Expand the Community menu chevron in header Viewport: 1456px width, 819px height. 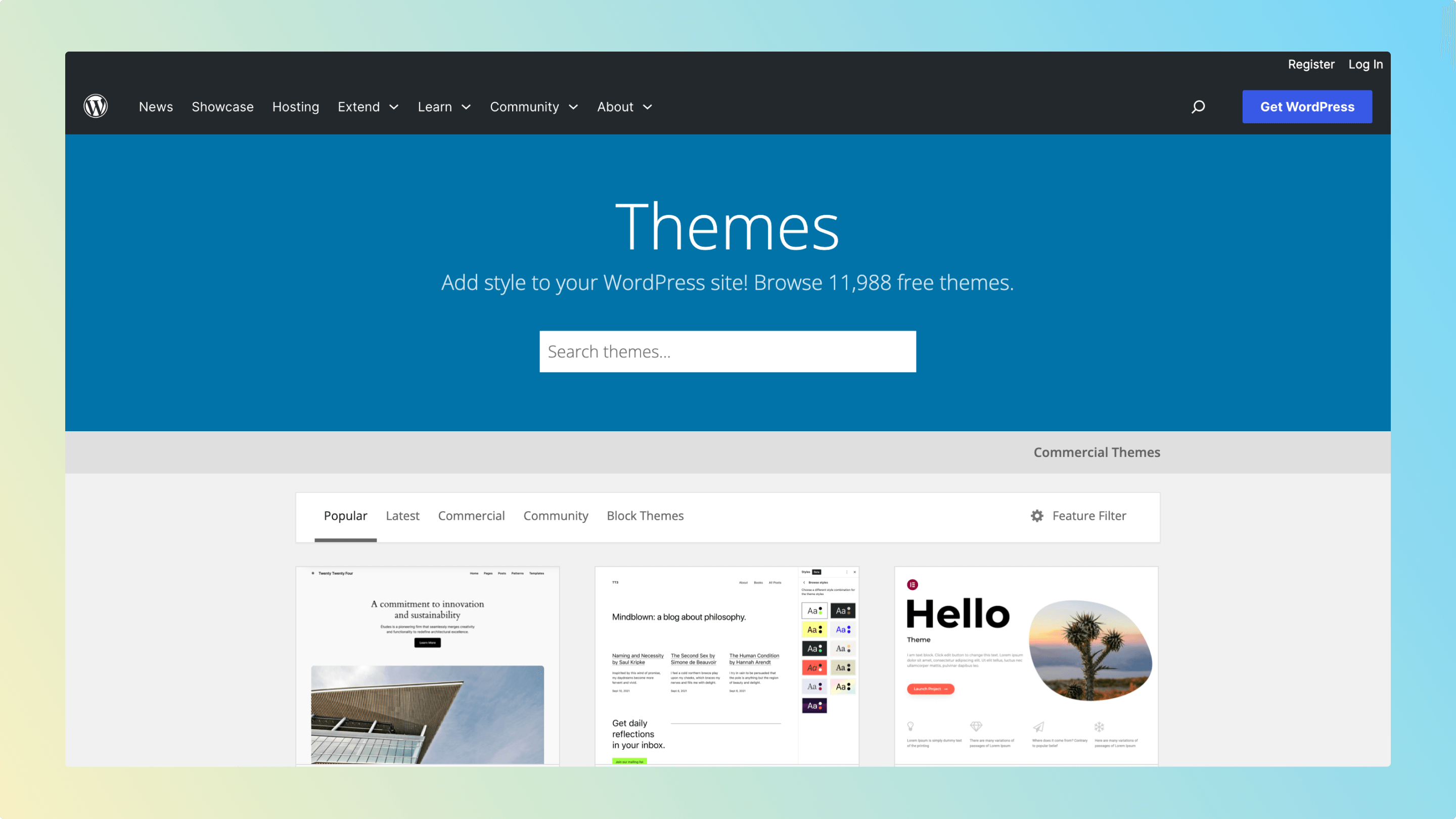(x=573, y=107)
